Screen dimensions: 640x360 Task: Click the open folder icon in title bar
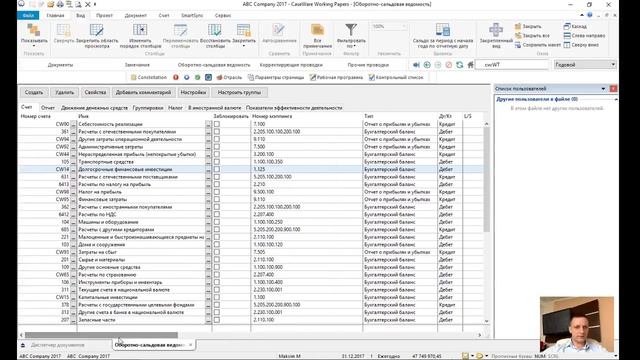point(50,4)
